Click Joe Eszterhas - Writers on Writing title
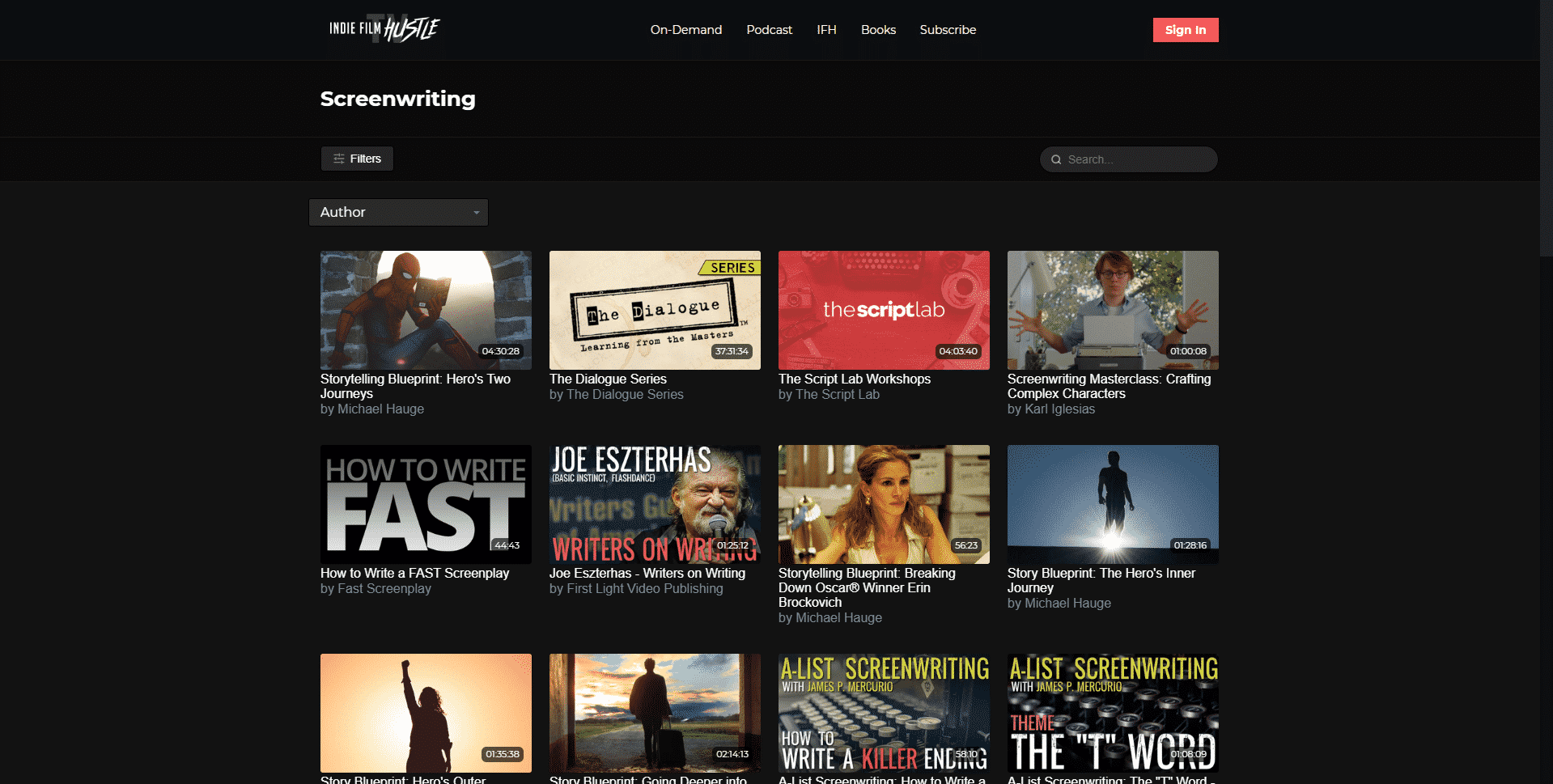 coord(647,573)
